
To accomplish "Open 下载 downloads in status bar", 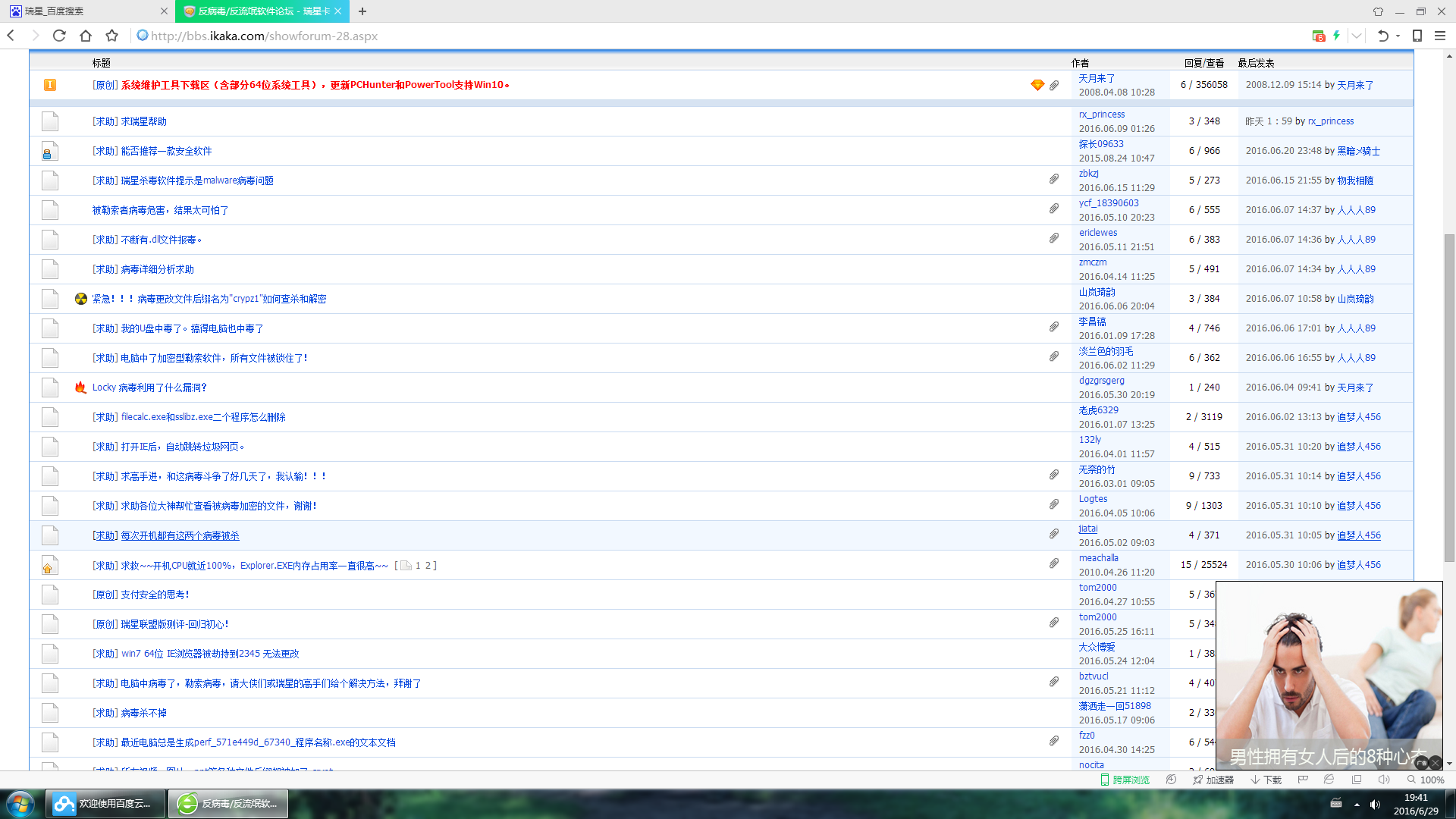I will (x=1266, y=780).
